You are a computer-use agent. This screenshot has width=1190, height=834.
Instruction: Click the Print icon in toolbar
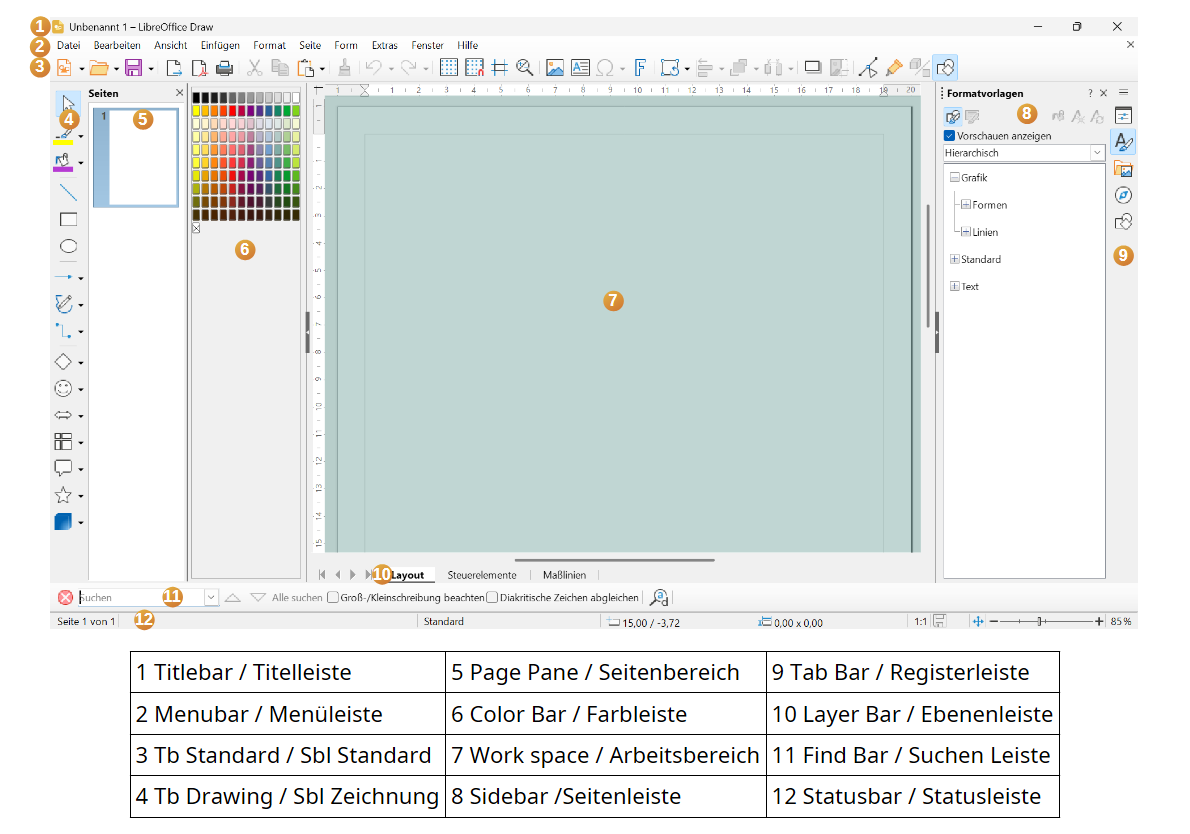coord(225,68)
